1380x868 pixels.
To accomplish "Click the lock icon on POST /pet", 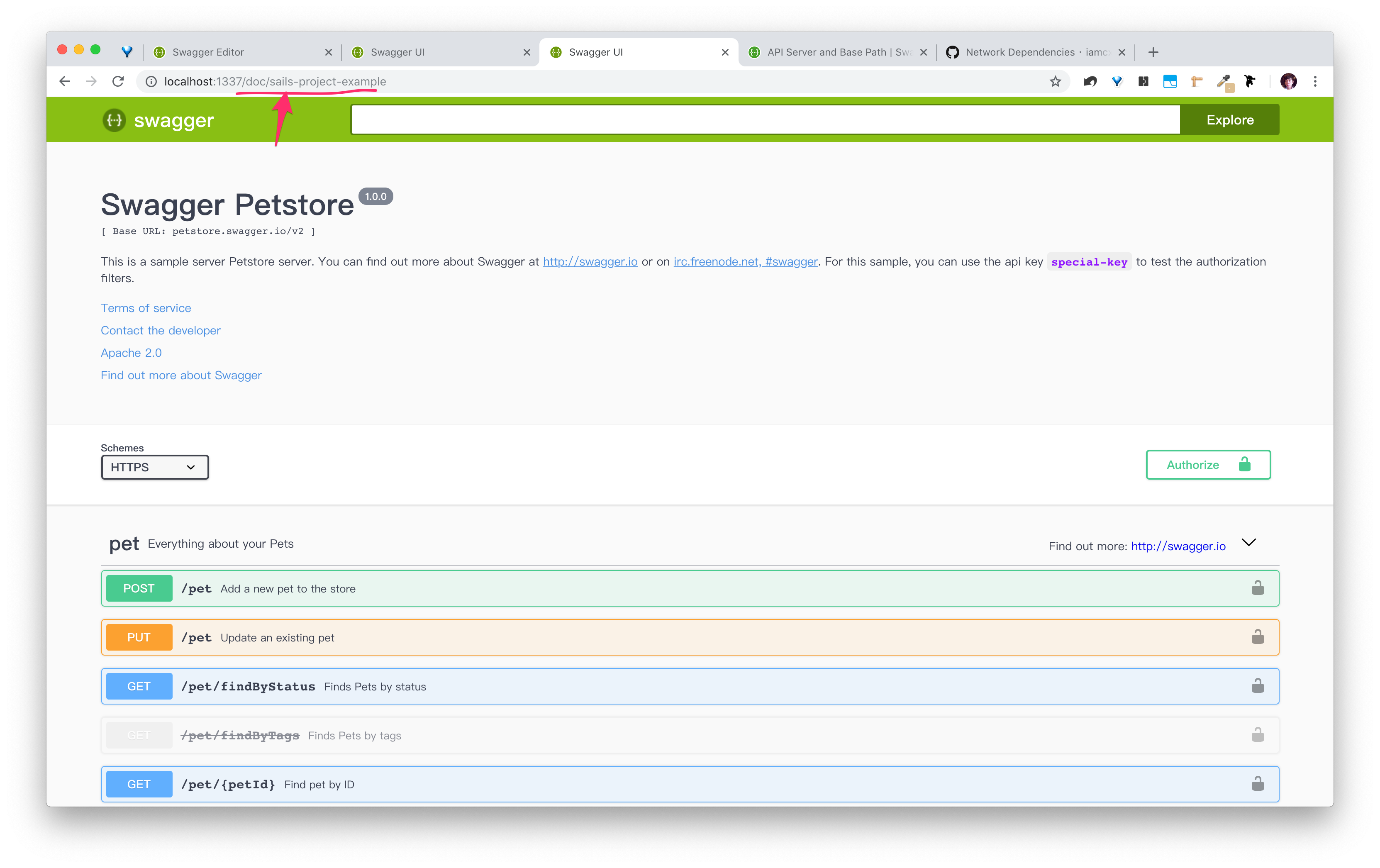I will click(x=1257, y=588).
